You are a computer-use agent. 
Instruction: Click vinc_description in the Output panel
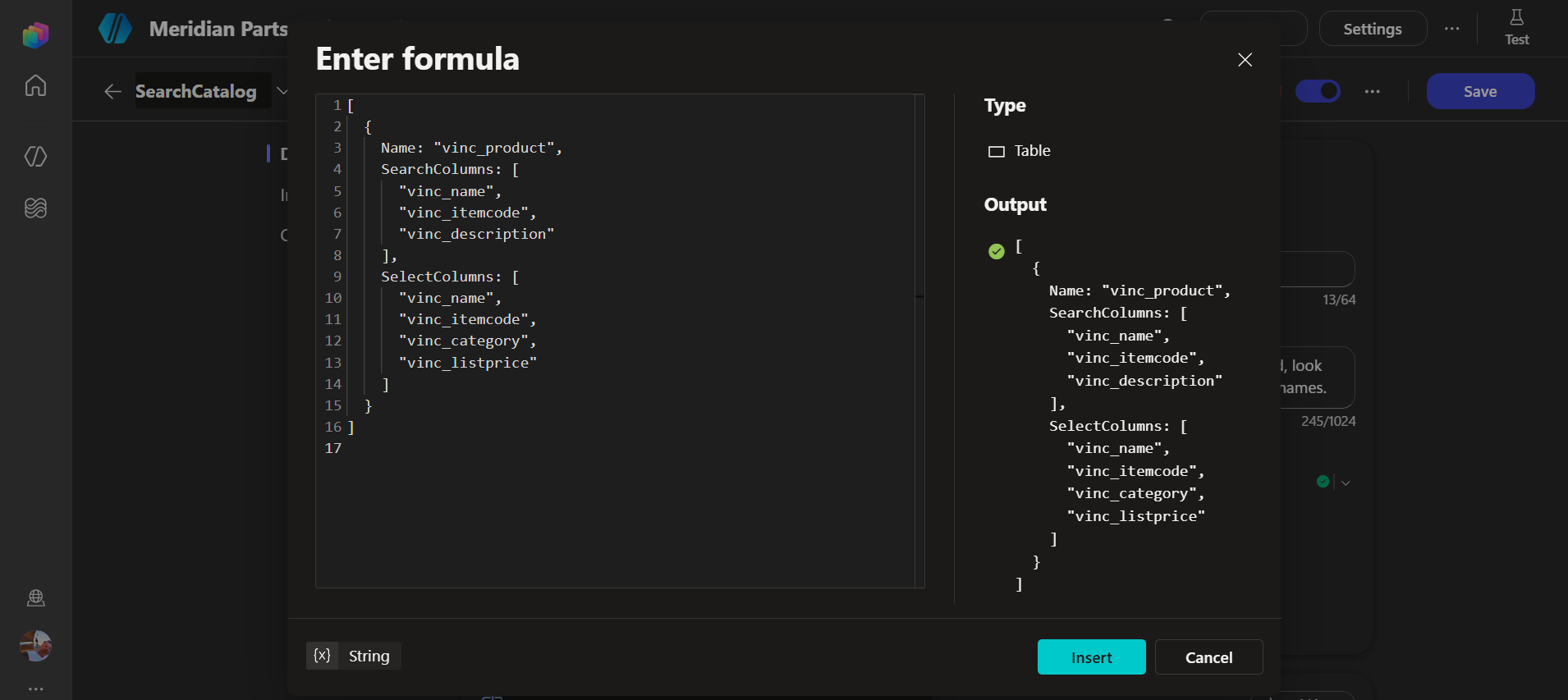pos(1144,381)
